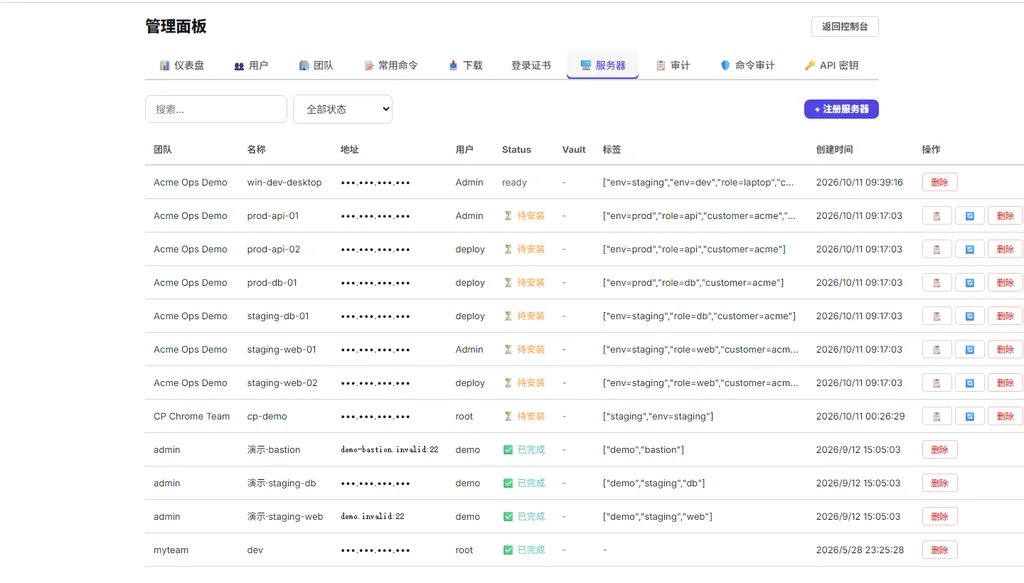Click the Vault column header

coord(573,150)
